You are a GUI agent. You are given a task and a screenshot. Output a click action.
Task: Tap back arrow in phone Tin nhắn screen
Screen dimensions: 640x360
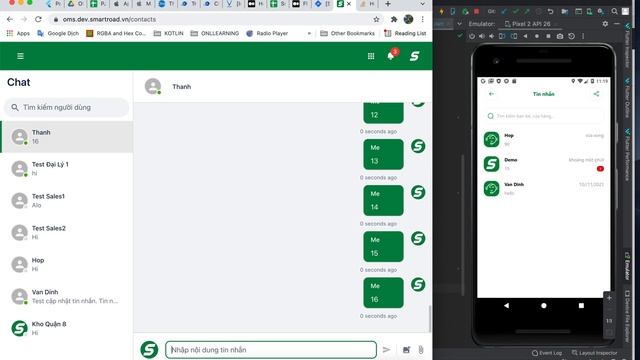click(x=491, y=94)
